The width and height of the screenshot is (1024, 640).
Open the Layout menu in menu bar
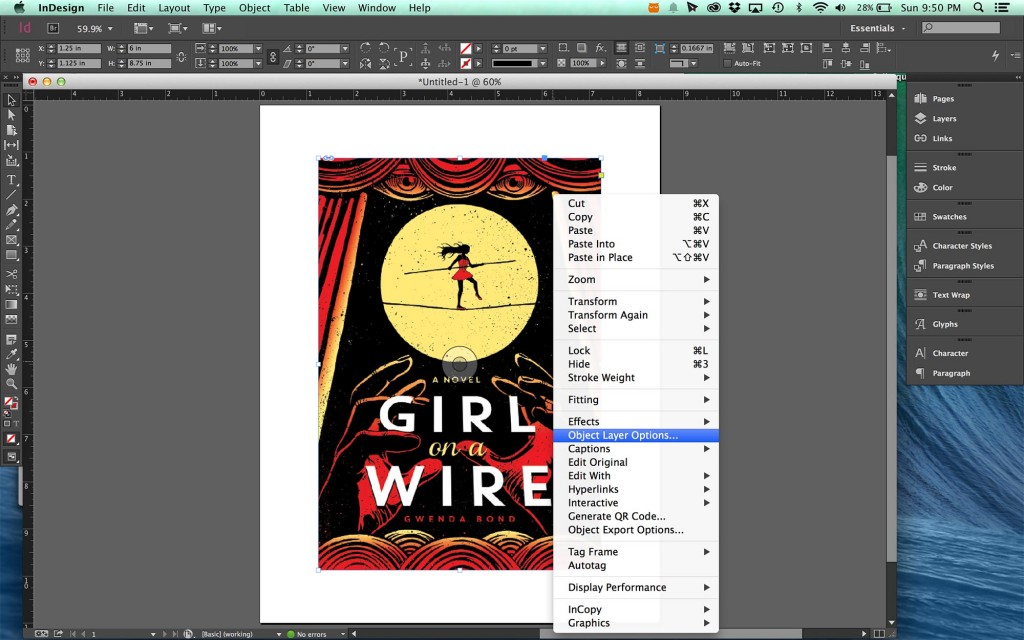174,8
